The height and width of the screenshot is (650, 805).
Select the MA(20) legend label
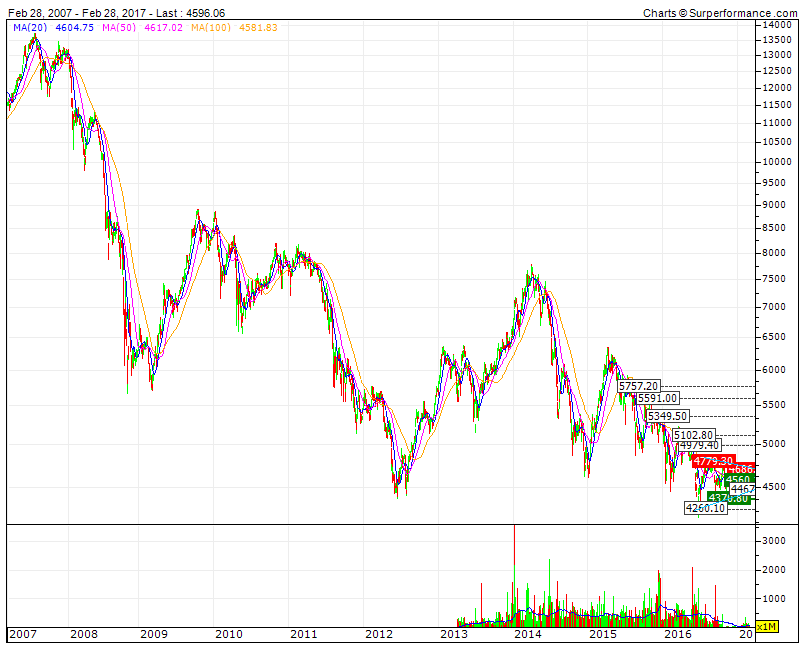coord(30,27)
